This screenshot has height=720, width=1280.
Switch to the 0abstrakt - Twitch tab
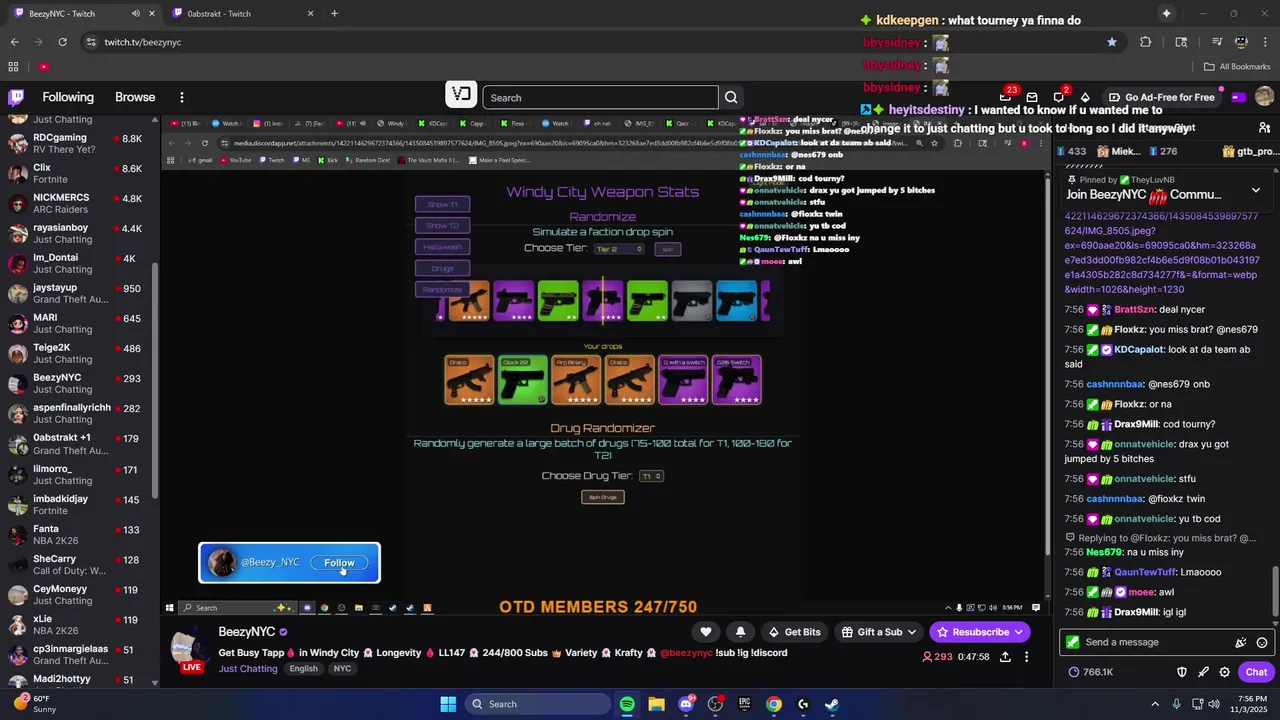coord(242,14)
